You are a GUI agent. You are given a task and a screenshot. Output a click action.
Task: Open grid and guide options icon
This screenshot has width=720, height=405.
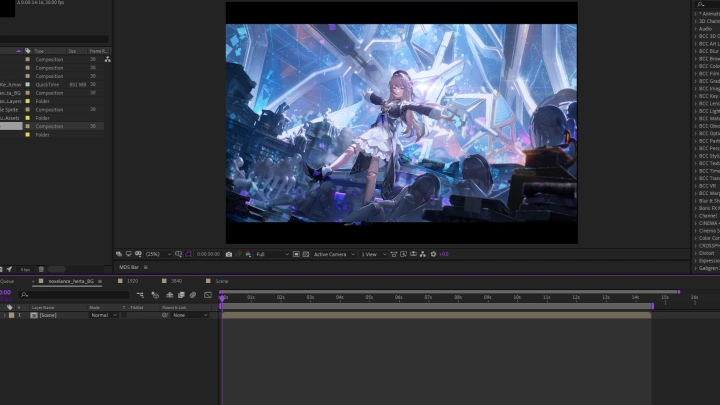[x=179, y=254]
